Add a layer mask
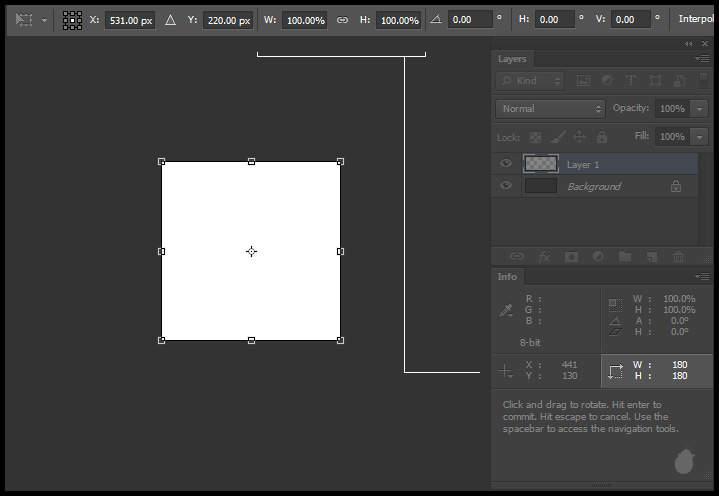The width and height of the screenshot is (719, 496). coord(572,257)
